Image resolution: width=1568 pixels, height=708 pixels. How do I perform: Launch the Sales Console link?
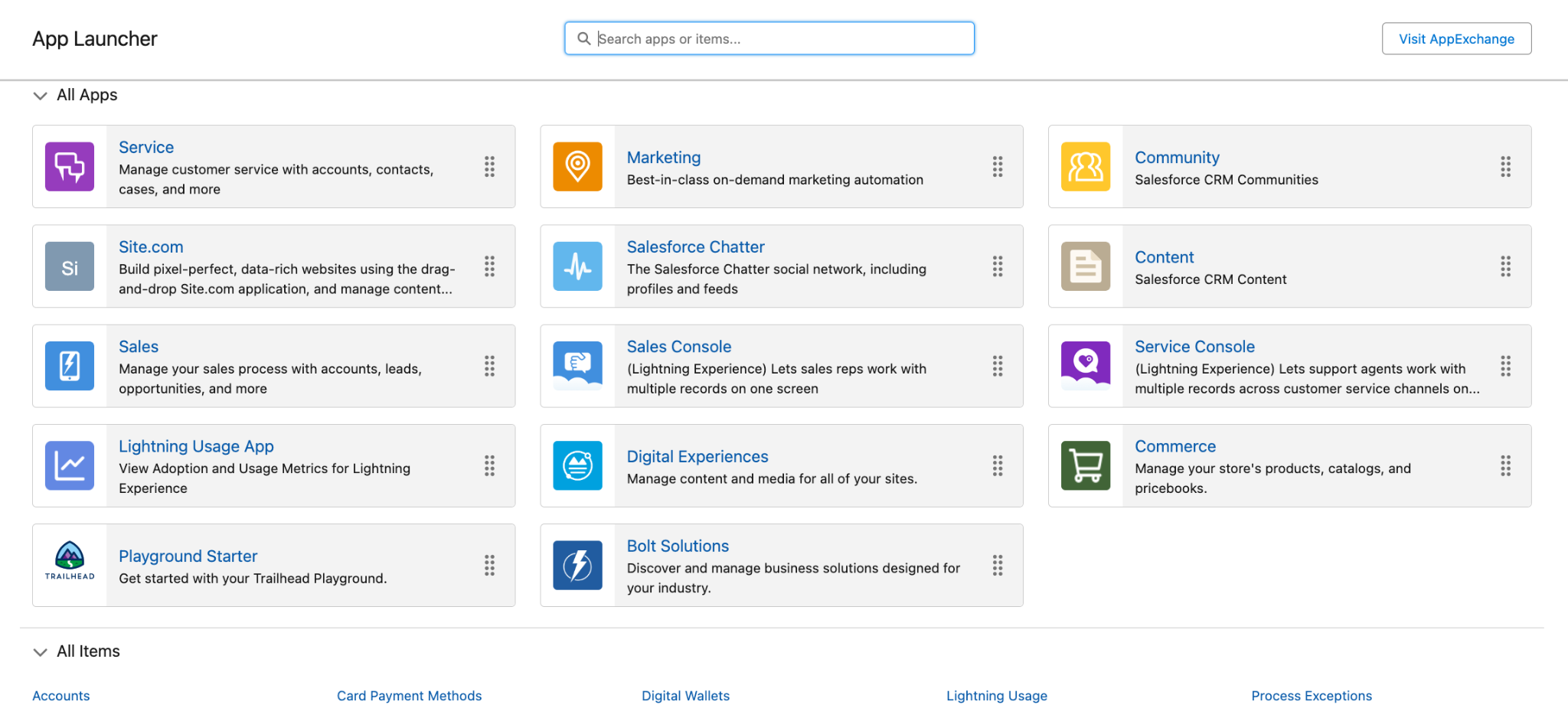click(679, 346)
